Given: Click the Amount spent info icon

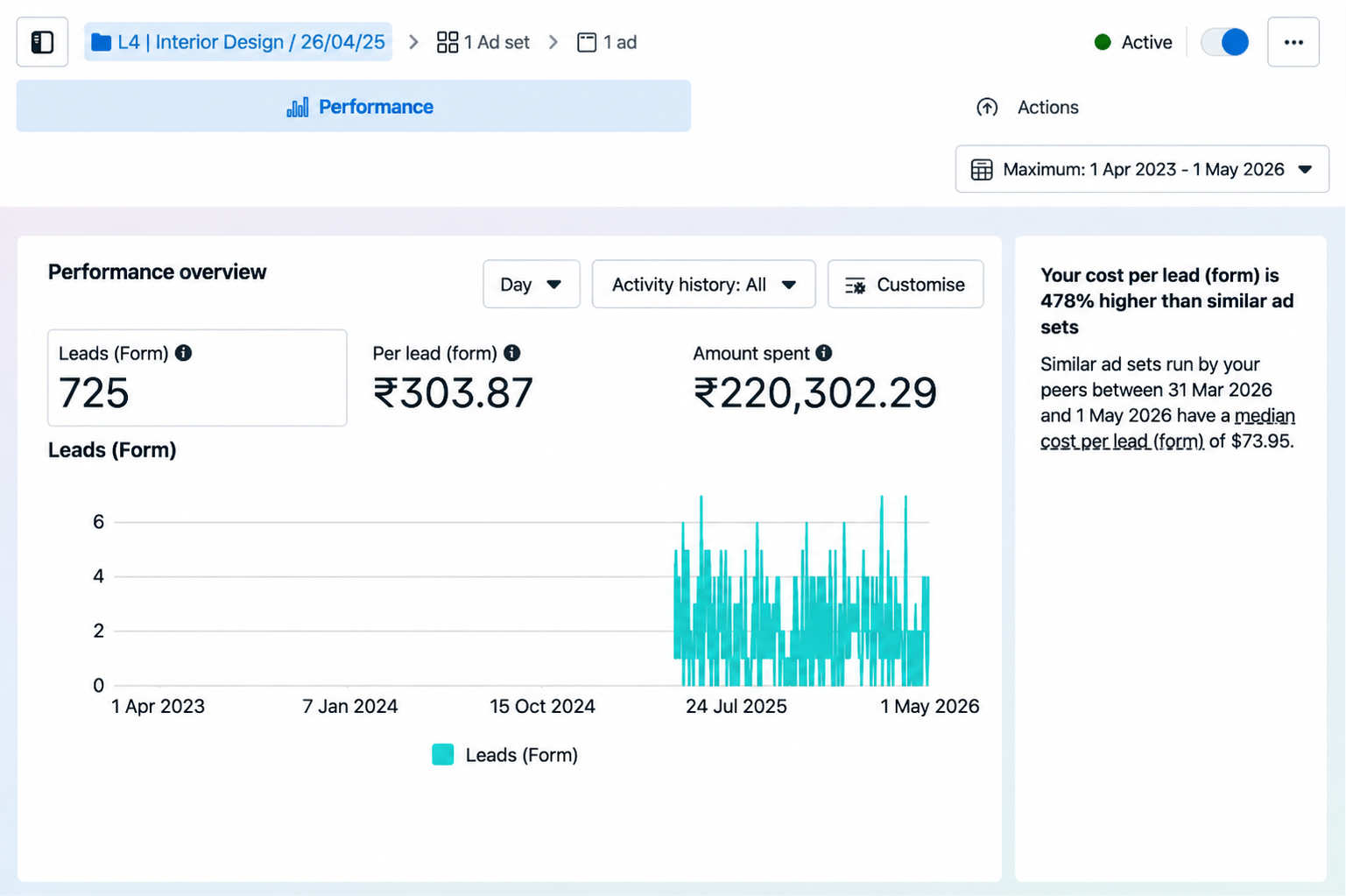Looking at the screenshot, I should [x=824, y=353].
